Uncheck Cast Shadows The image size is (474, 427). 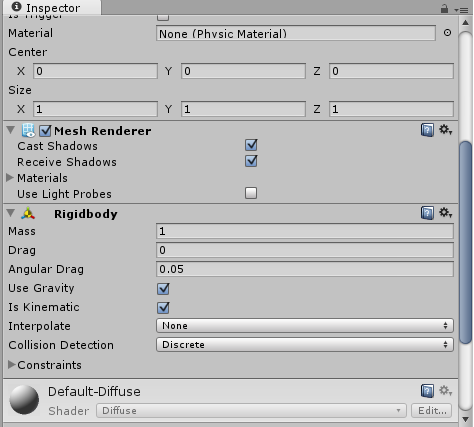(251, 145)
